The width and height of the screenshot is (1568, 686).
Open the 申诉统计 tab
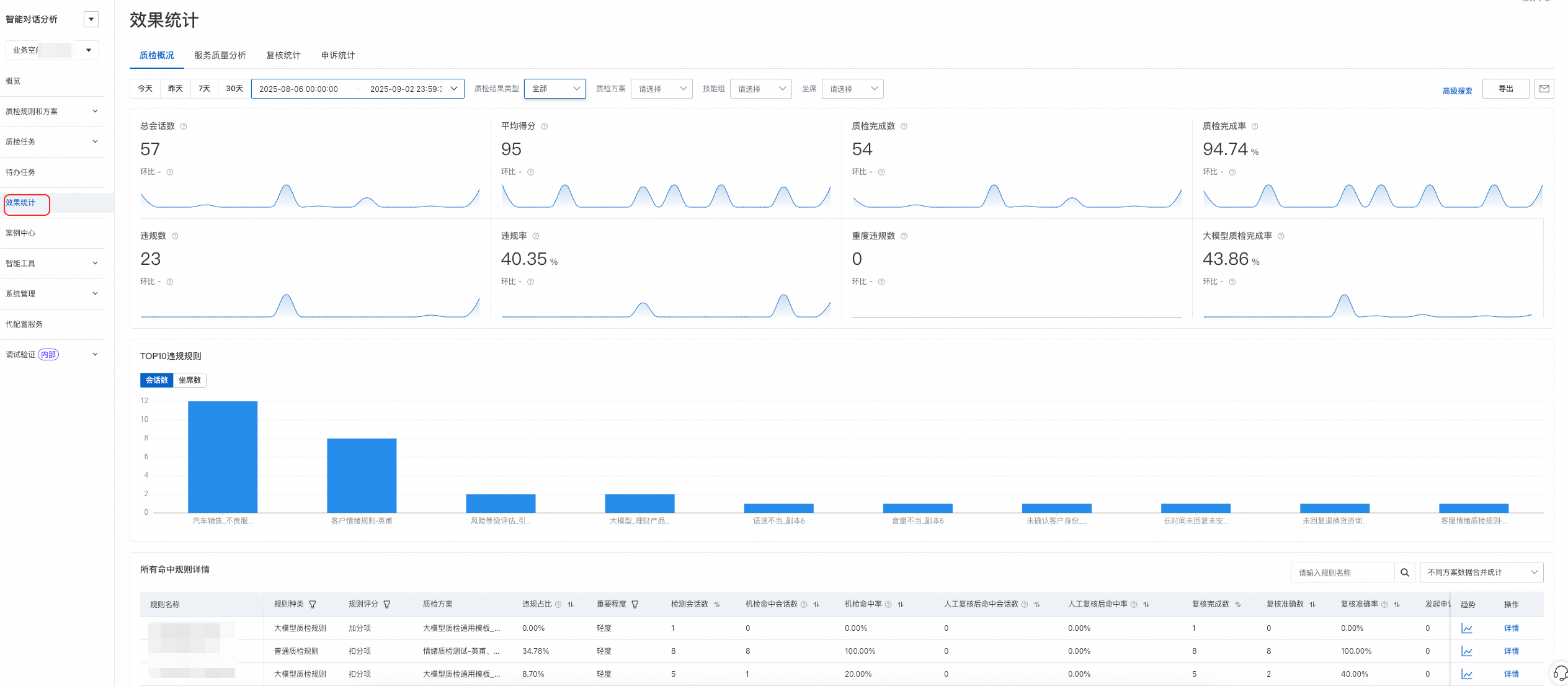pyautogui.click(x=337, y=55)
